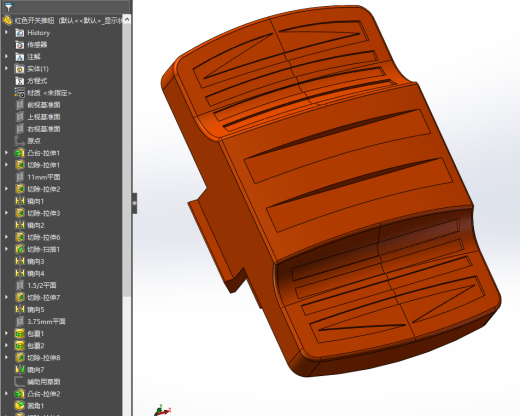Click the 切除-扫描1 swept cut icon
Screen dimensions: 520x416
pyautogui.click(x=20, y=249)
